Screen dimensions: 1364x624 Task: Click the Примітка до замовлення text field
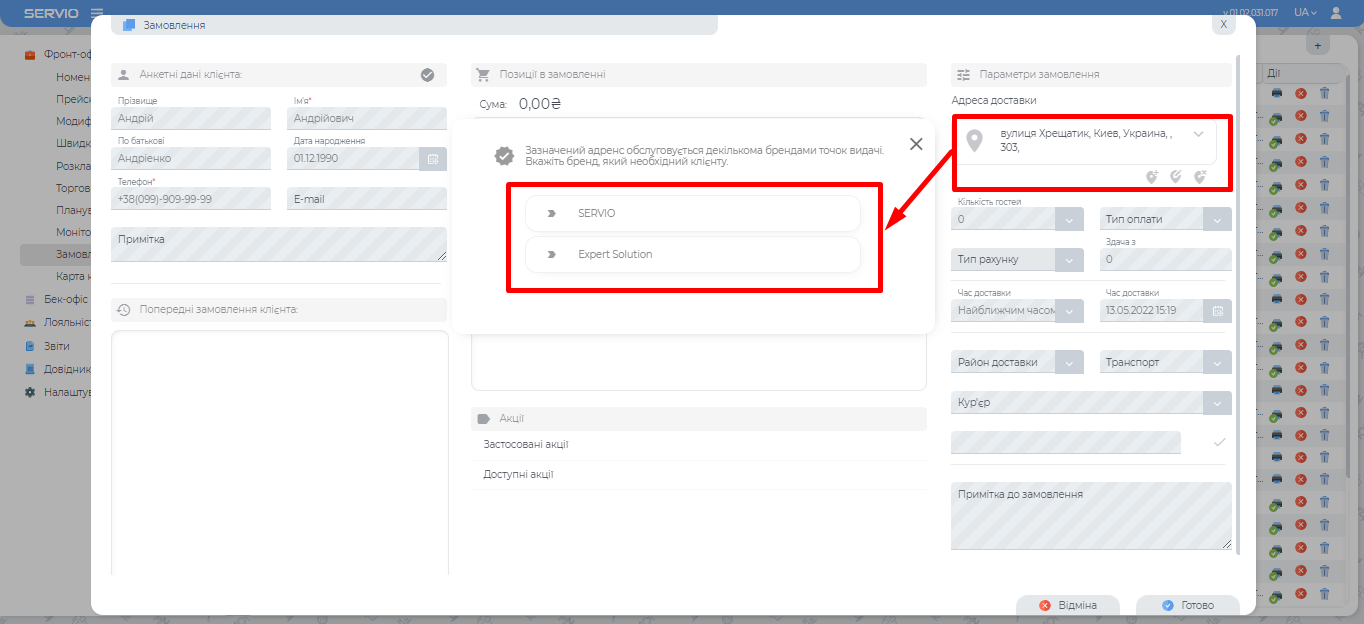1091,516
